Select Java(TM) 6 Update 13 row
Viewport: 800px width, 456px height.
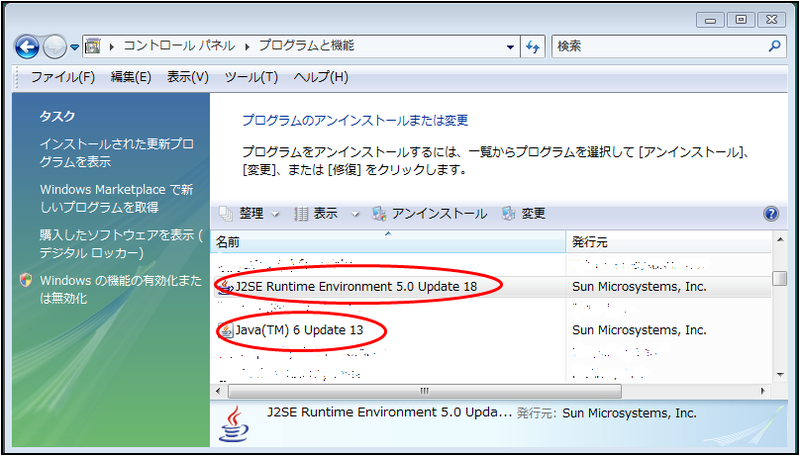[491, 330]
